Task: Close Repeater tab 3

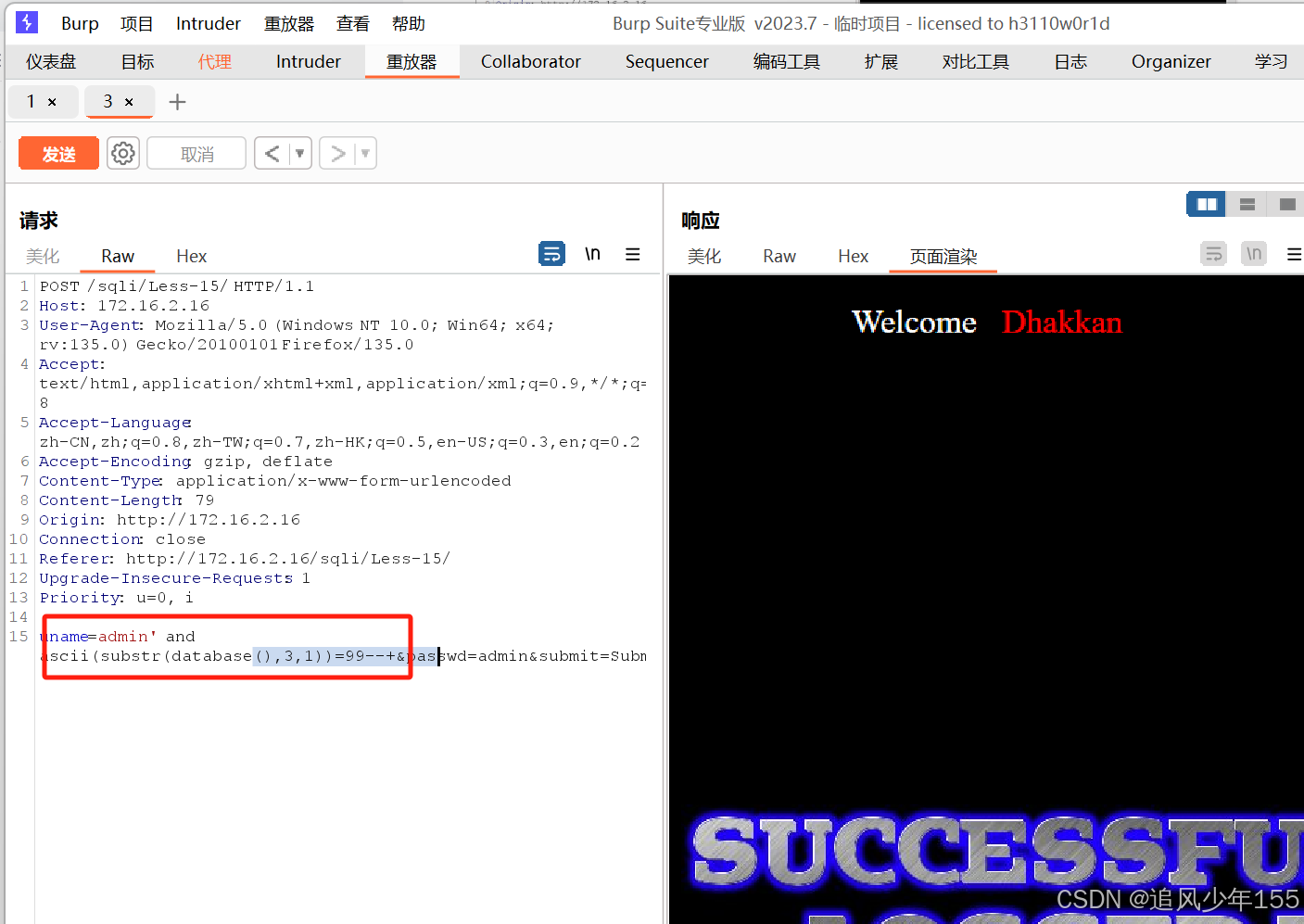Action: click(x=129, y=102)
